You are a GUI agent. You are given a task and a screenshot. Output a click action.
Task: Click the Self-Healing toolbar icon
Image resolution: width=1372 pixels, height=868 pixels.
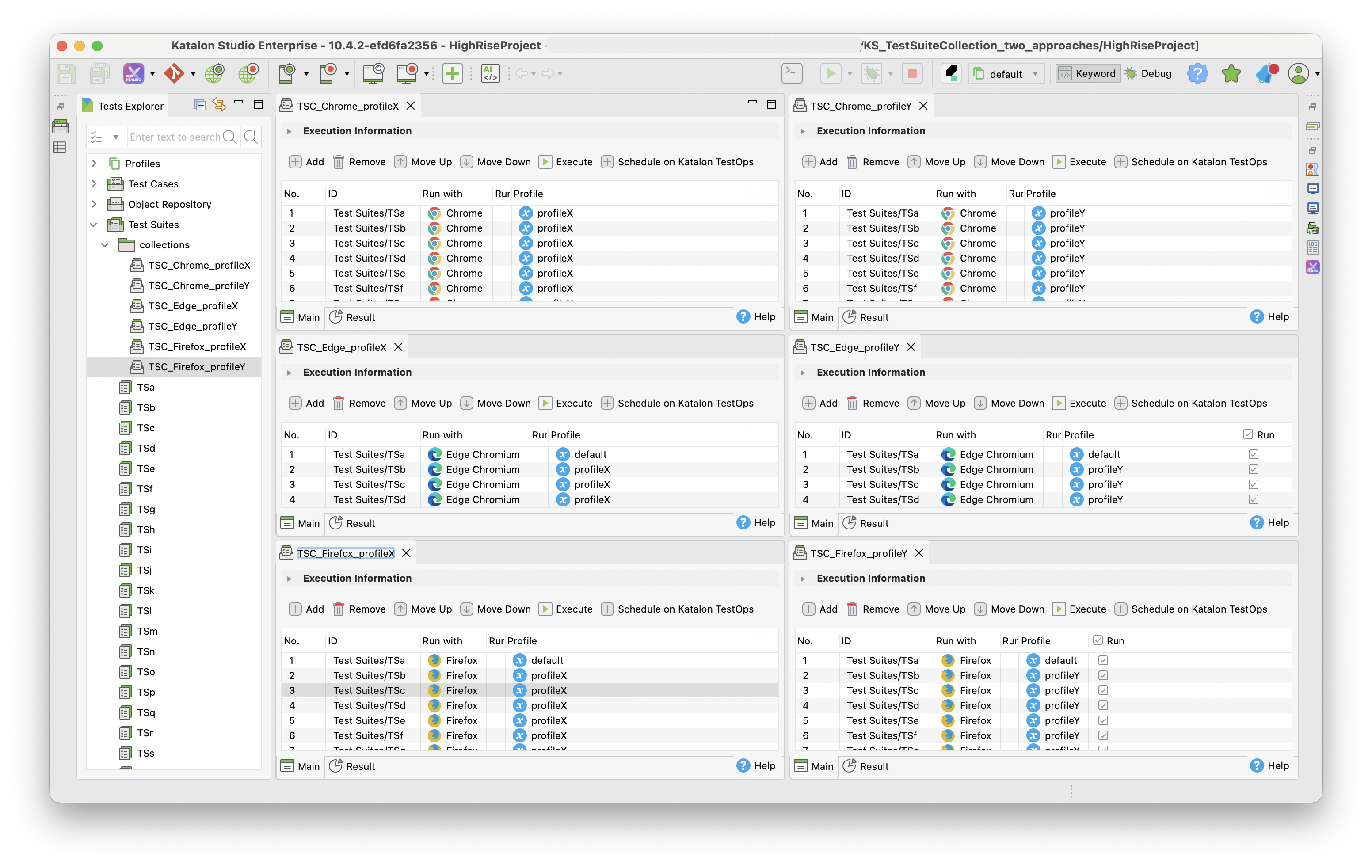pyautogui.click(x=133, y=73)
